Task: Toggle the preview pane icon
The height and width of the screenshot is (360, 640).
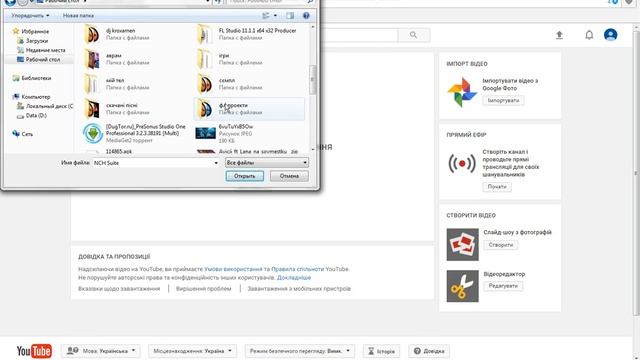Action: [290, 16]
